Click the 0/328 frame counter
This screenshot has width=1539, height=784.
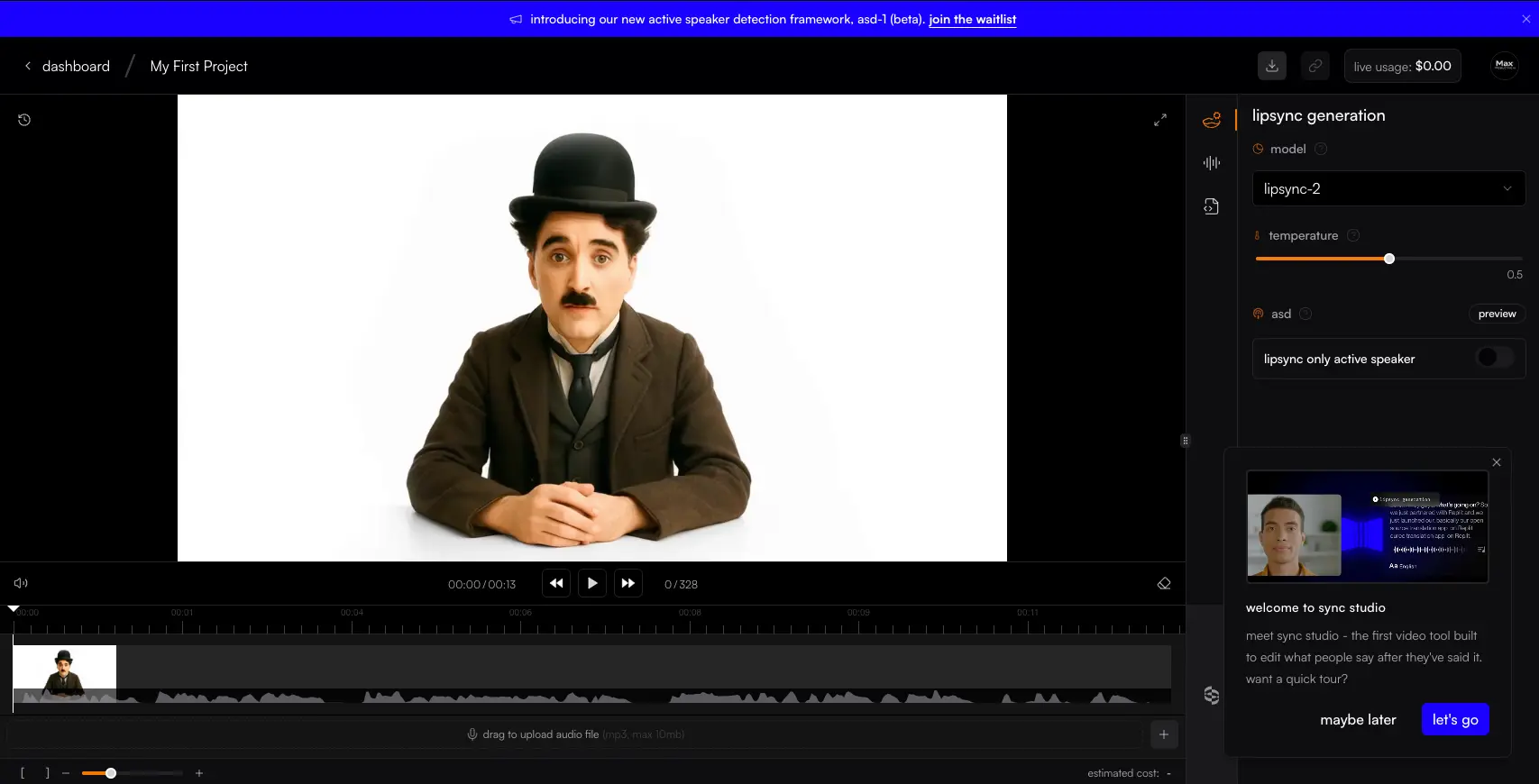[x=681, y=584]
